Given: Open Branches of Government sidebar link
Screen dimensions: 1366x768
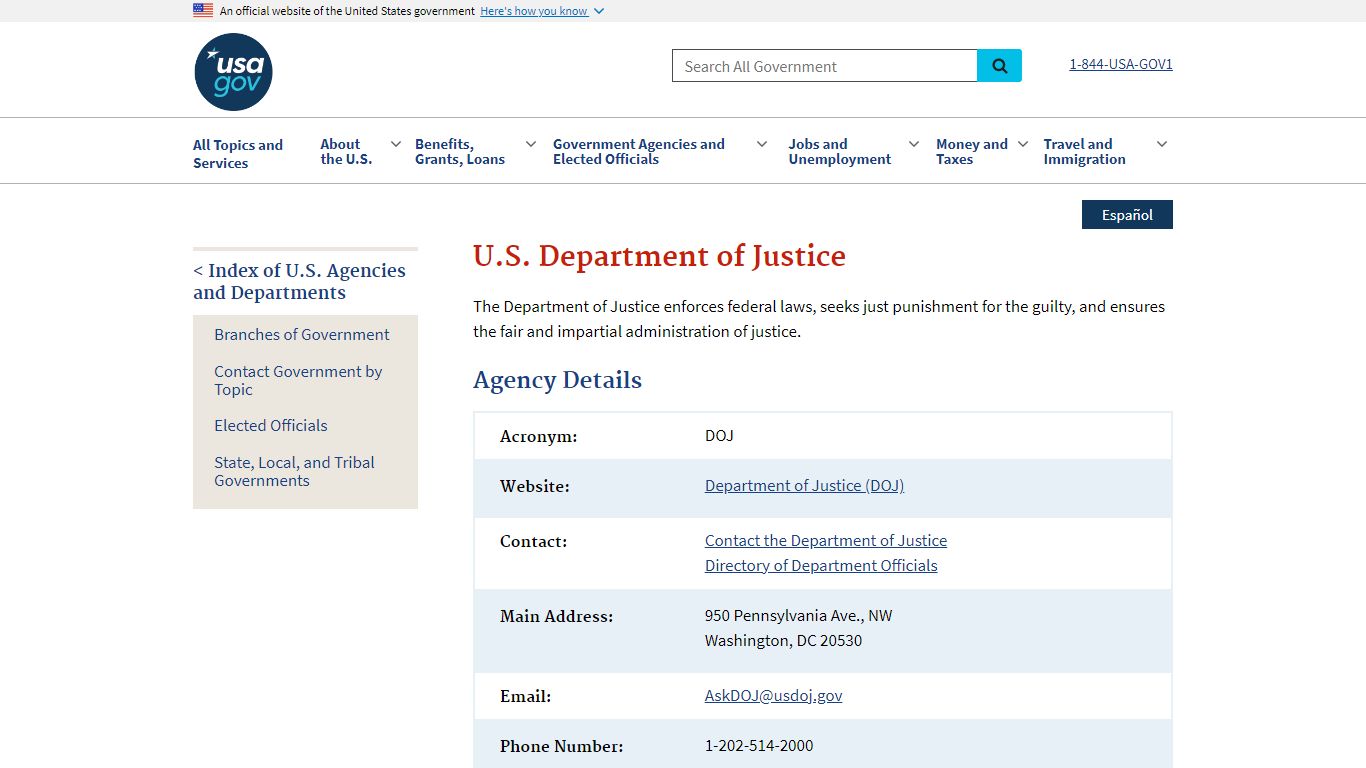Looking at the screenshot, I should tap(302, 335).
